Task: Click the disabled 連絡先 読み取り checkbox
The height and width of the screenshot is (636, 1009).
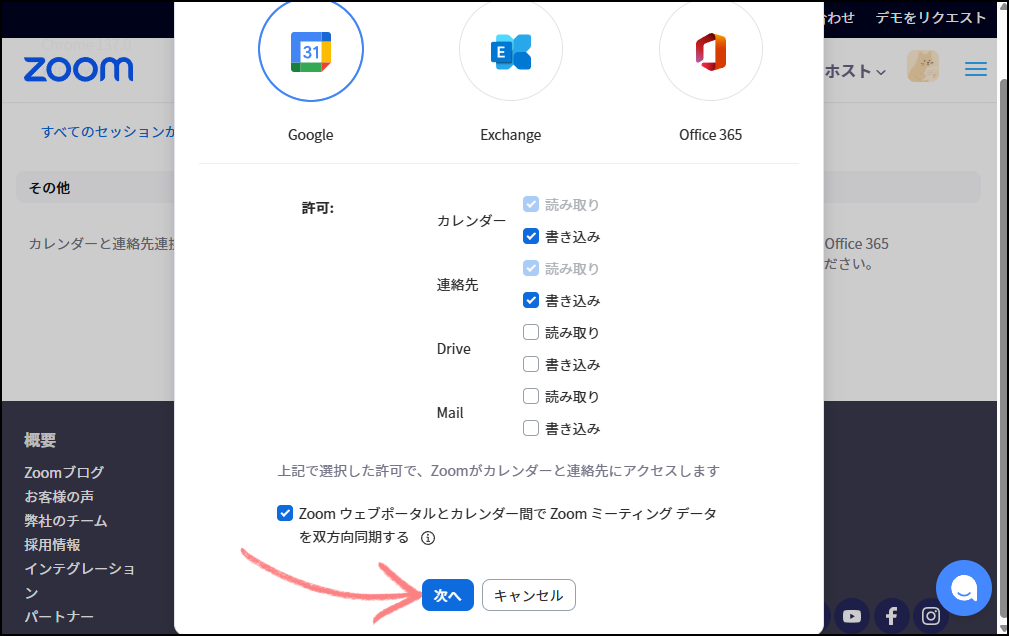Action: [x=531, y=268]
